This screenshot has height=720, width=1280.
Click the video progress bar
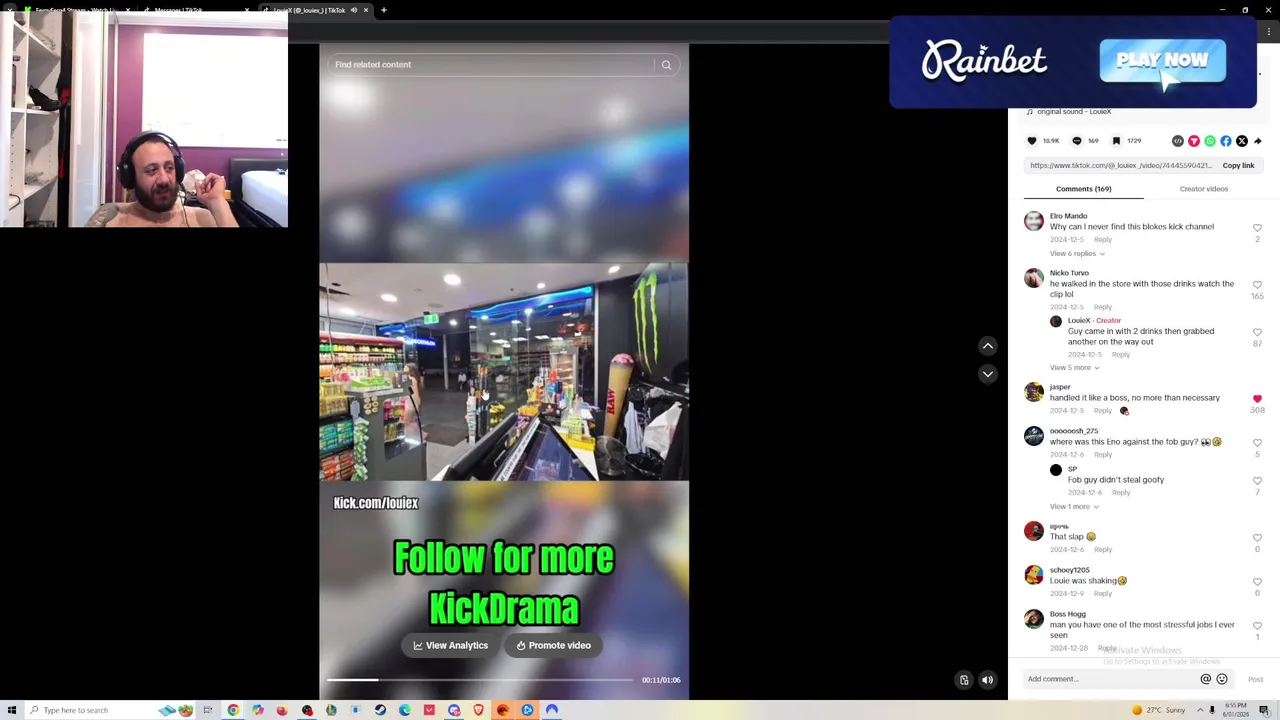480,680
